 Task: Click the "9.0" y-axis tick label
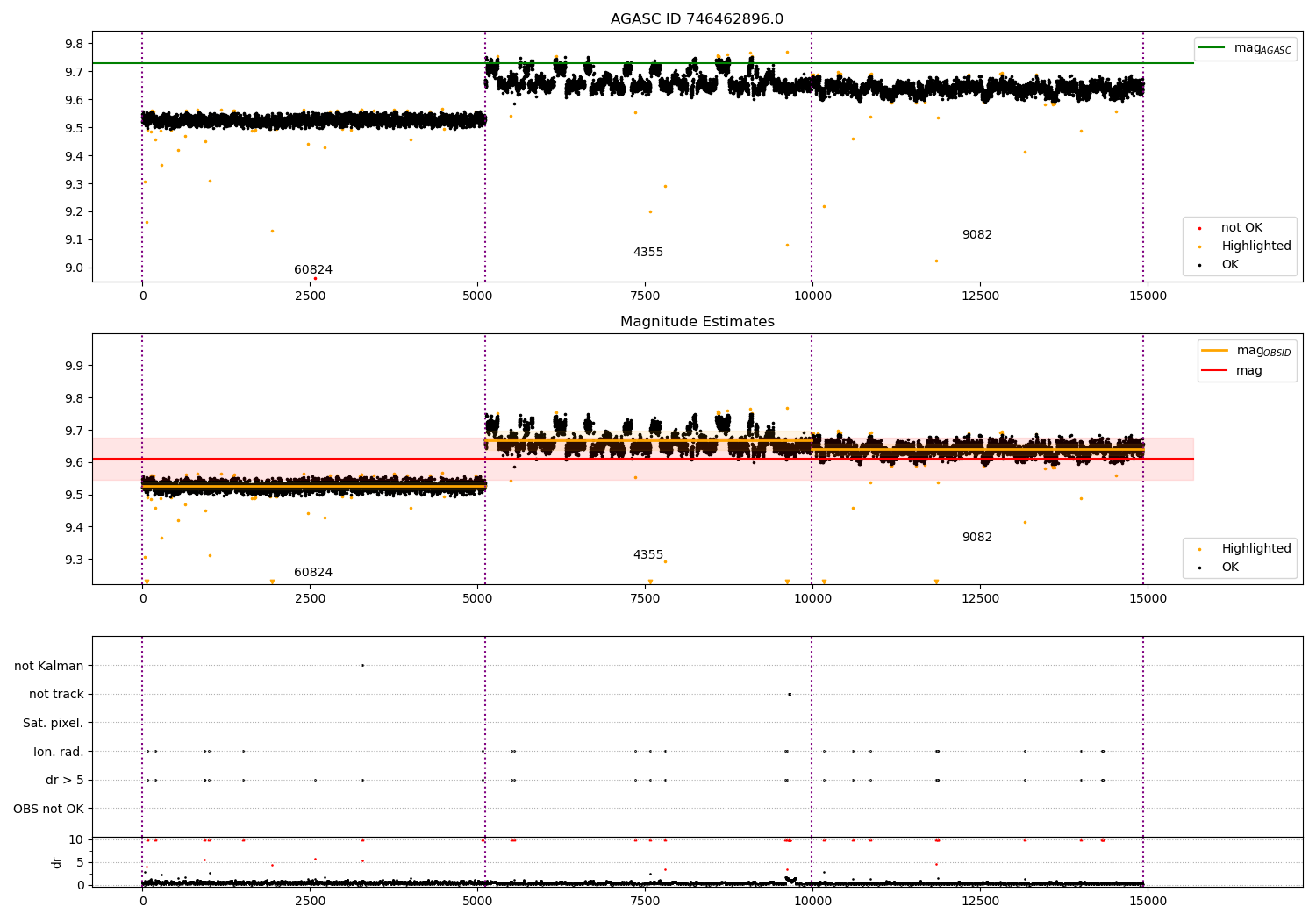(75, 268)
